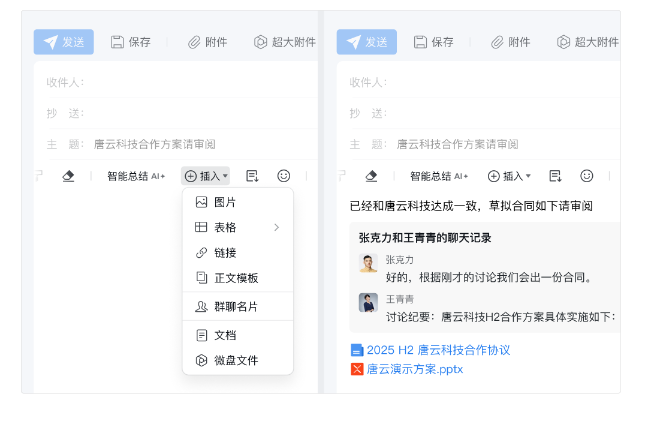
Task: Click 超大附件 icon in left compose window
Action: tap(260, 42)
